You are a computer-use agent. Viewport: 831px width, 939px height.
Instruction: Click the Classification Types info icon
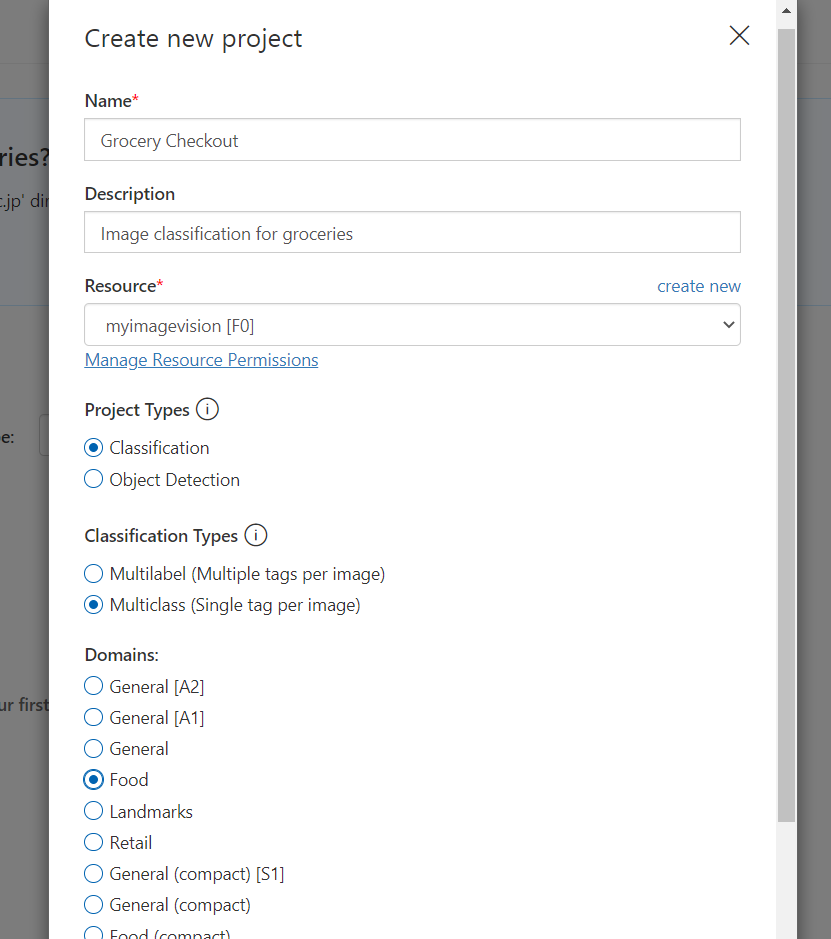click(x=256, y=535)
